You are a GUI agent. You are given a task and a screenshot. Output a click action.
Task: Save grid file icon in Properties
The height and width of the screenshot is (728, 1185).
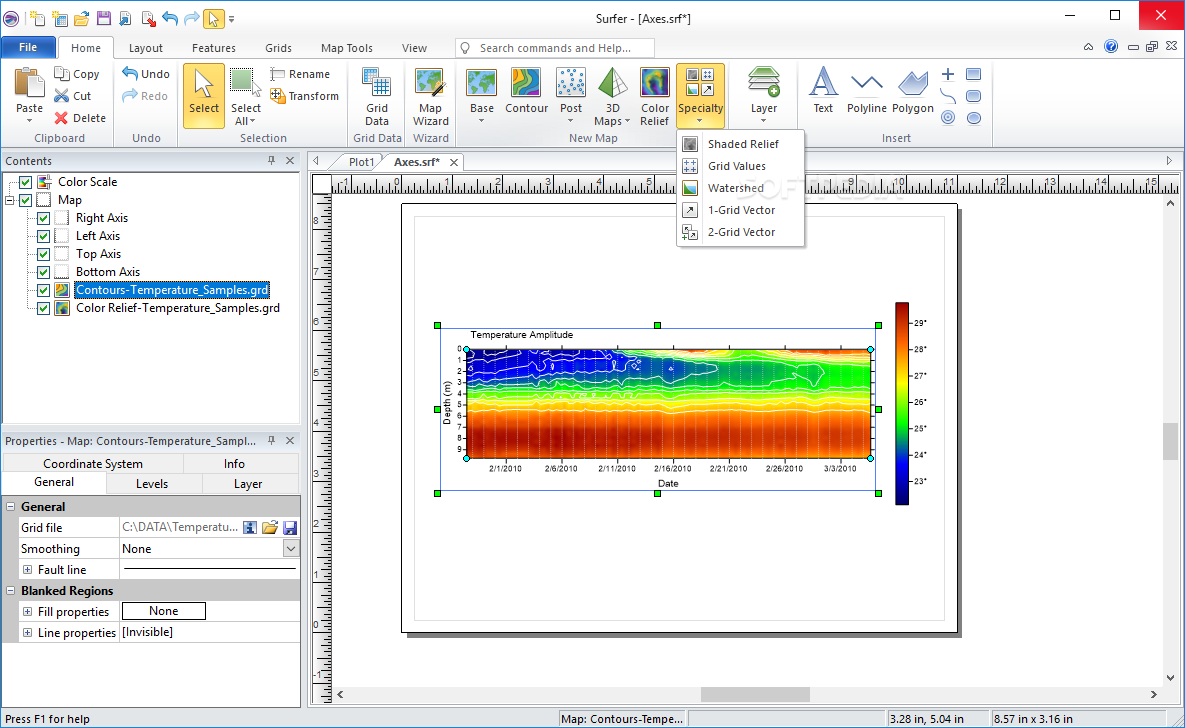point(289,528)
